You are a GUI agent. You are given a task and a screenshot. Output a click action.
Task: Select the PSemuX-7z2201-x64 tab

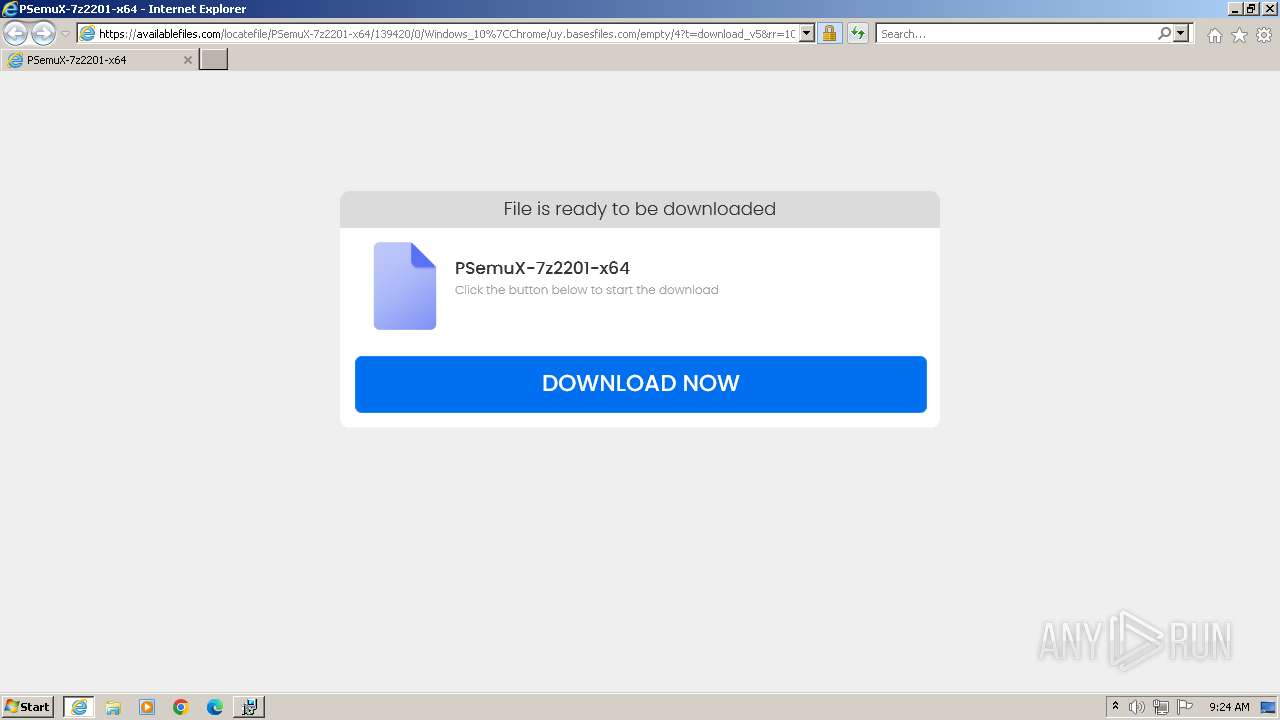click(100, 60)
